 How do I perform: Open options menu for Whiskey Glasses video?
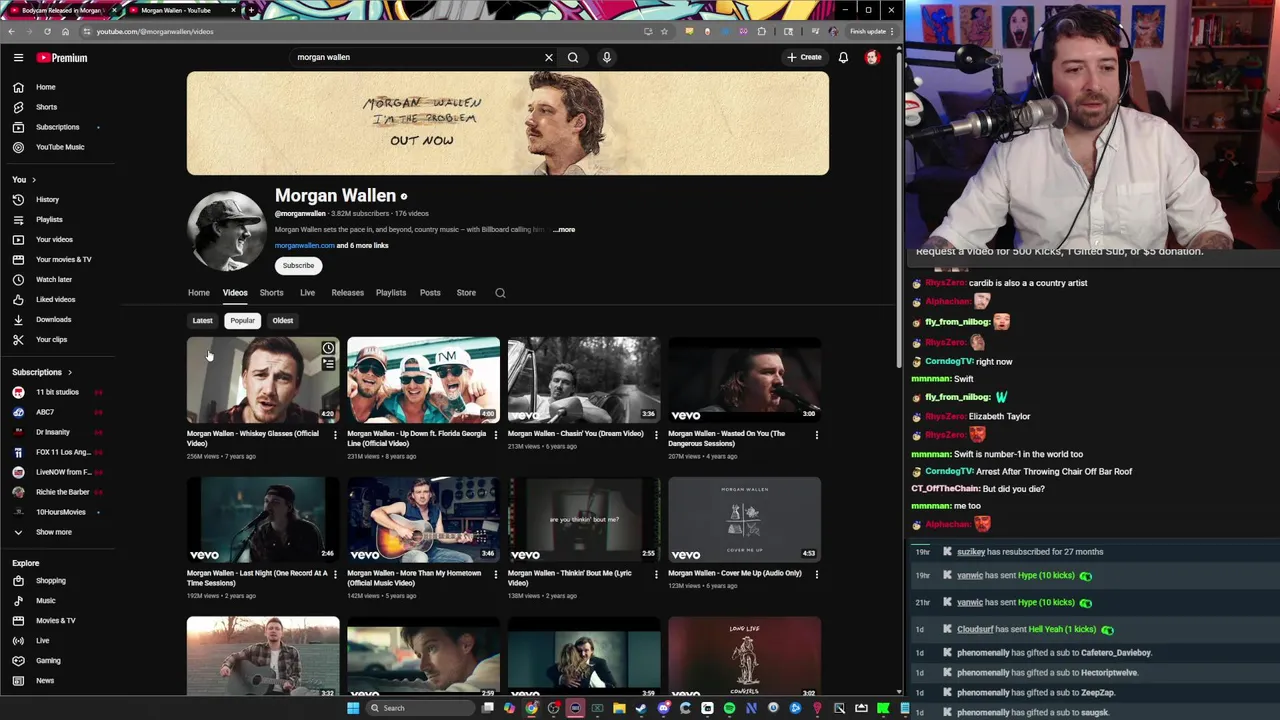coord(335,435)
